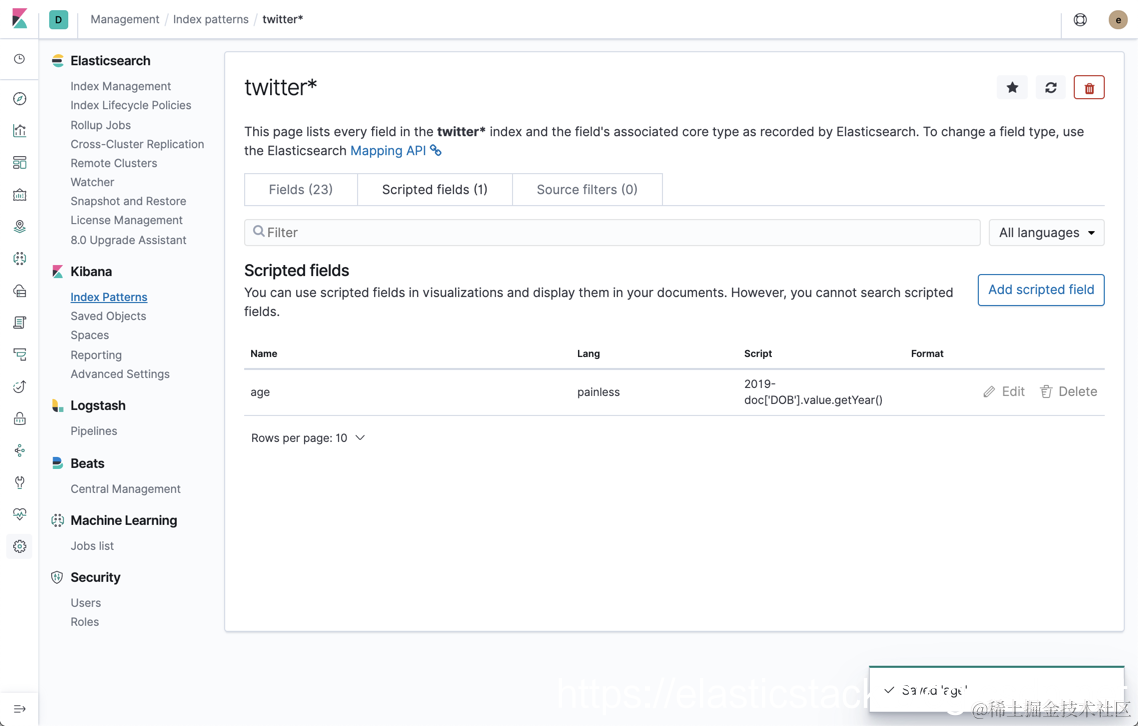Viewport: 1138px width, 726px height.
Task: Open Advanced Settings
Action: click(120, 374)
